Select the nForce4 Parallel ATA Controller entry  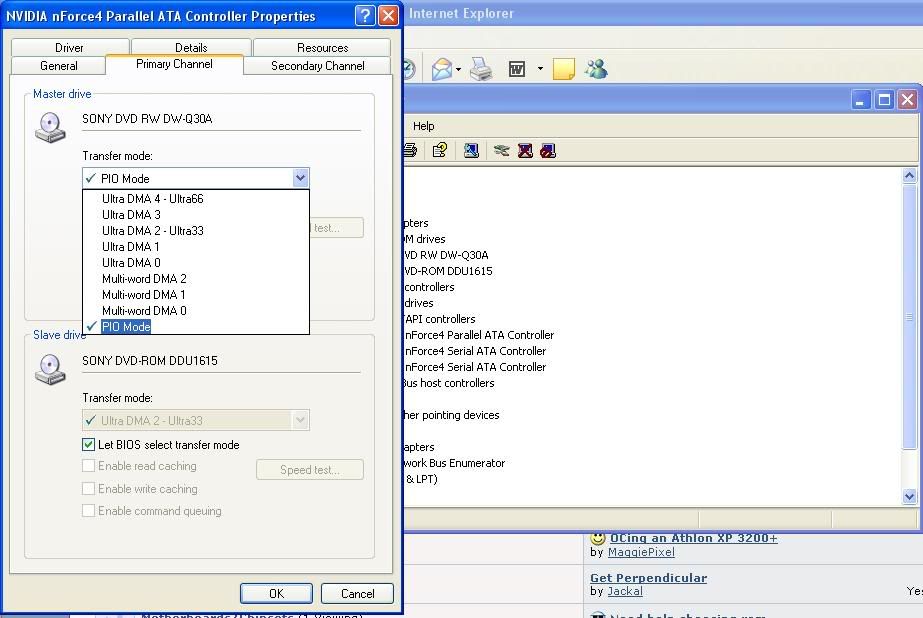pos(479,335)
